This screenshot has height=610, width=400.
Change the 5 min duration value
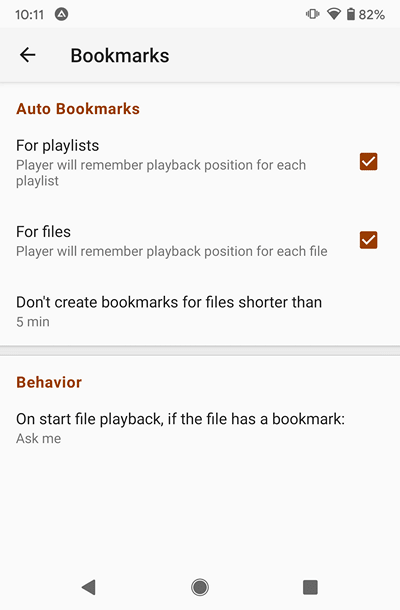coord(33,322)
